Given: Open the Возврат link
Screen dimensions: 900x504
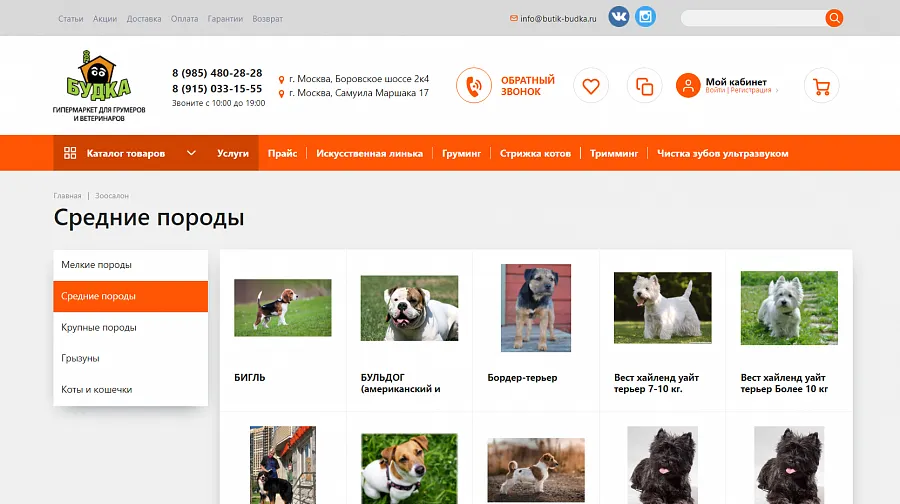Looking at the screenshot, I should coord(267,19).
